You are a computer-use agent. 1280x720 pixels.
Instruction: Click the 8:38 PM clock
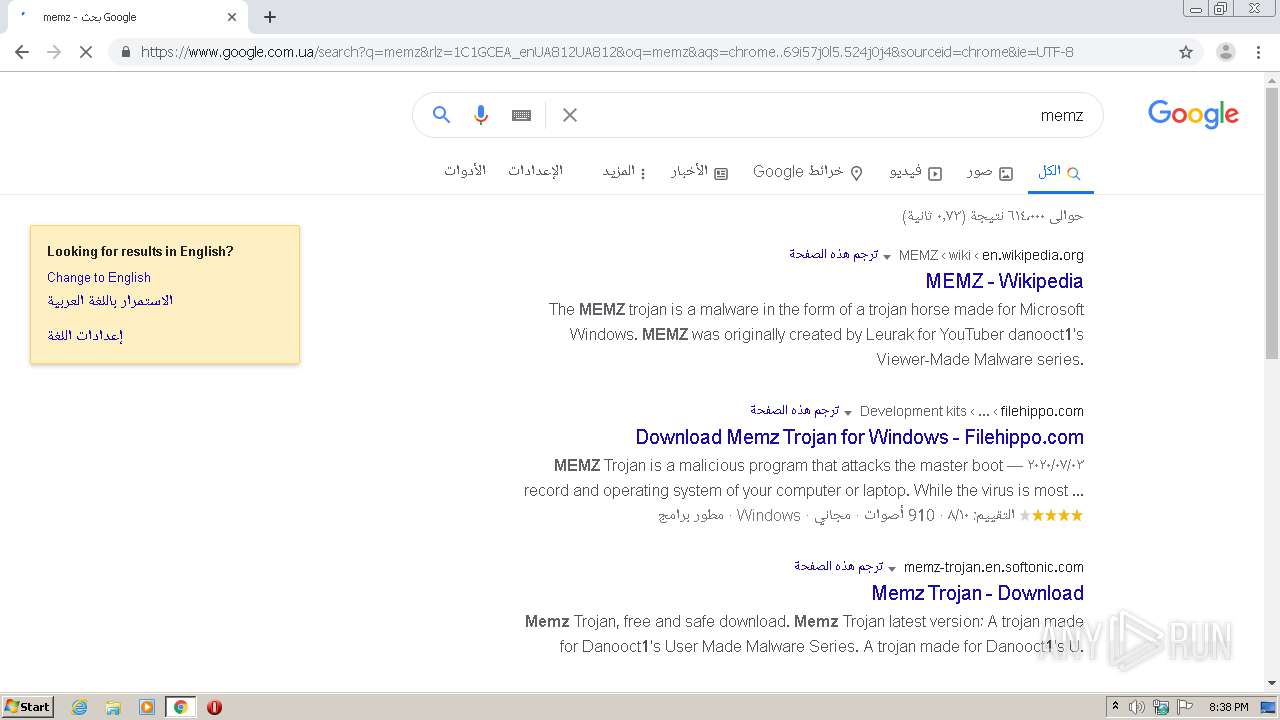(x=1229, y=707)
